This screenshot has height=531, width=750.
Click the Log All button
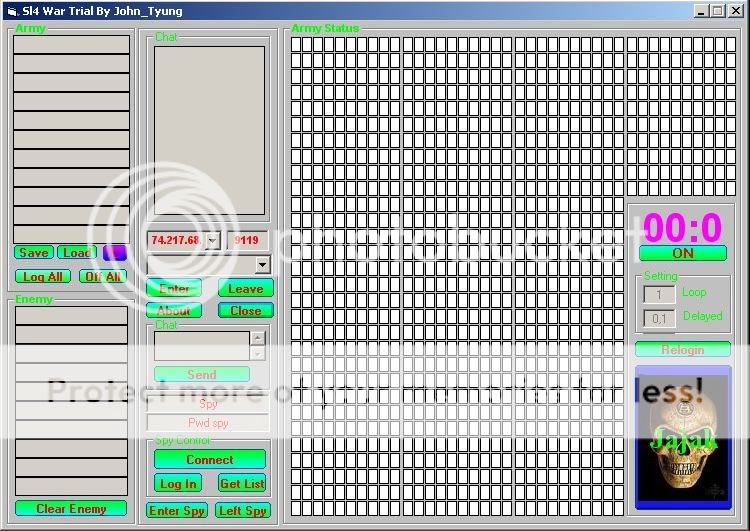click(42, 277)
